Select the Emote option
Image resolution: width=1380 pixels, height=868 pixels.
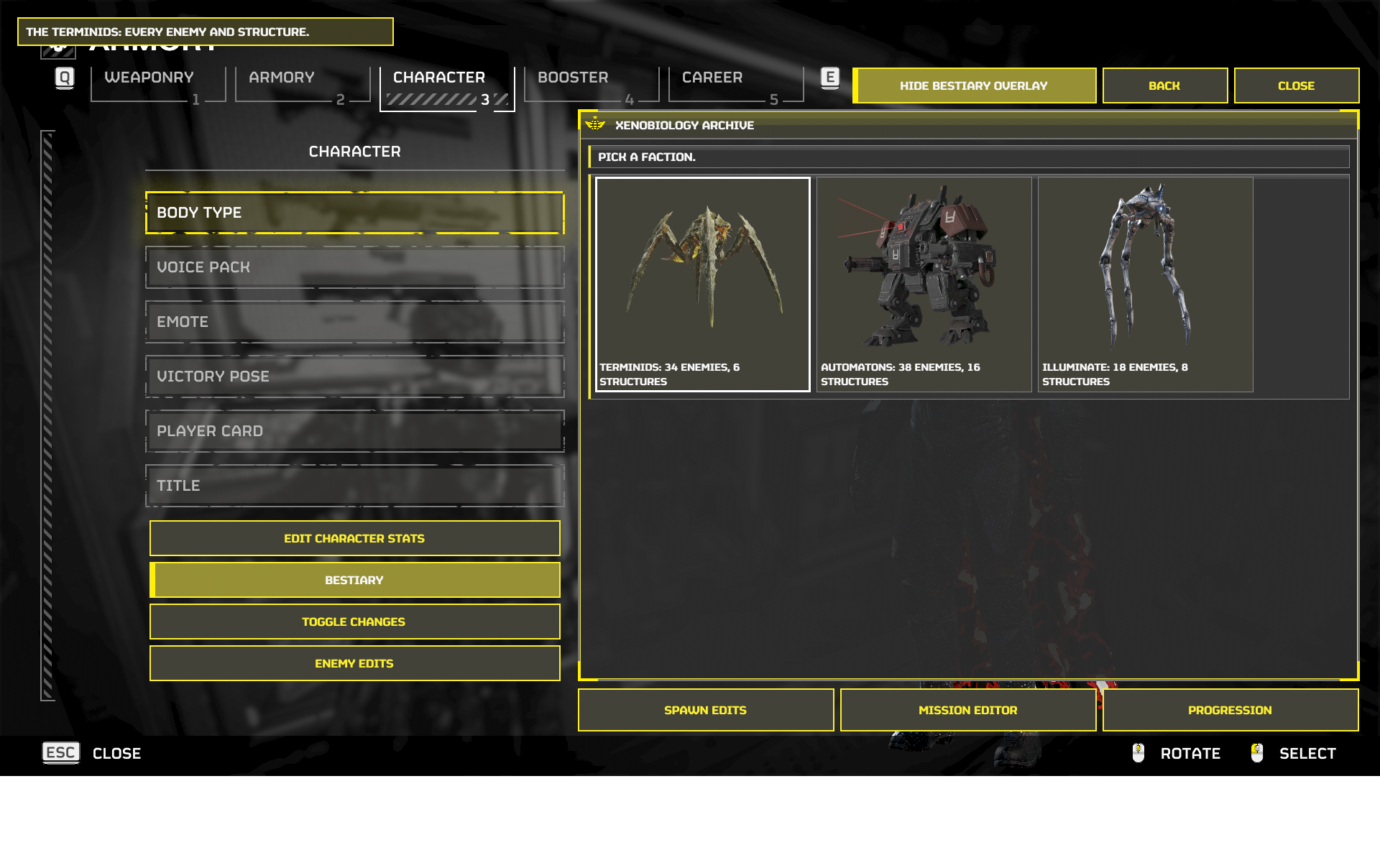[355, 322]
